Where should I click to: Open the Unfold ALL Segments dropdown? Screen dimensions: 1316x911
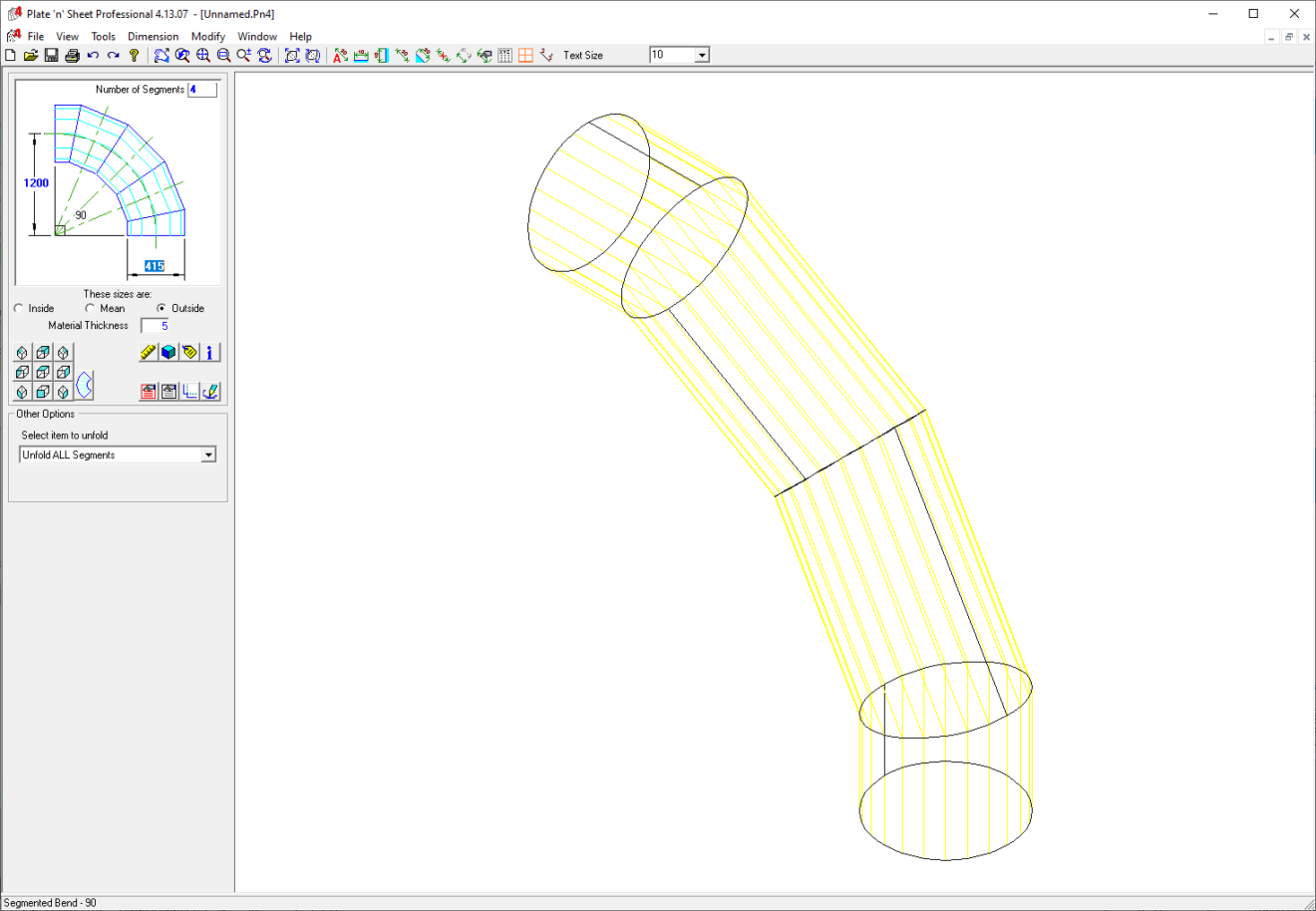[x=208, y=455]
